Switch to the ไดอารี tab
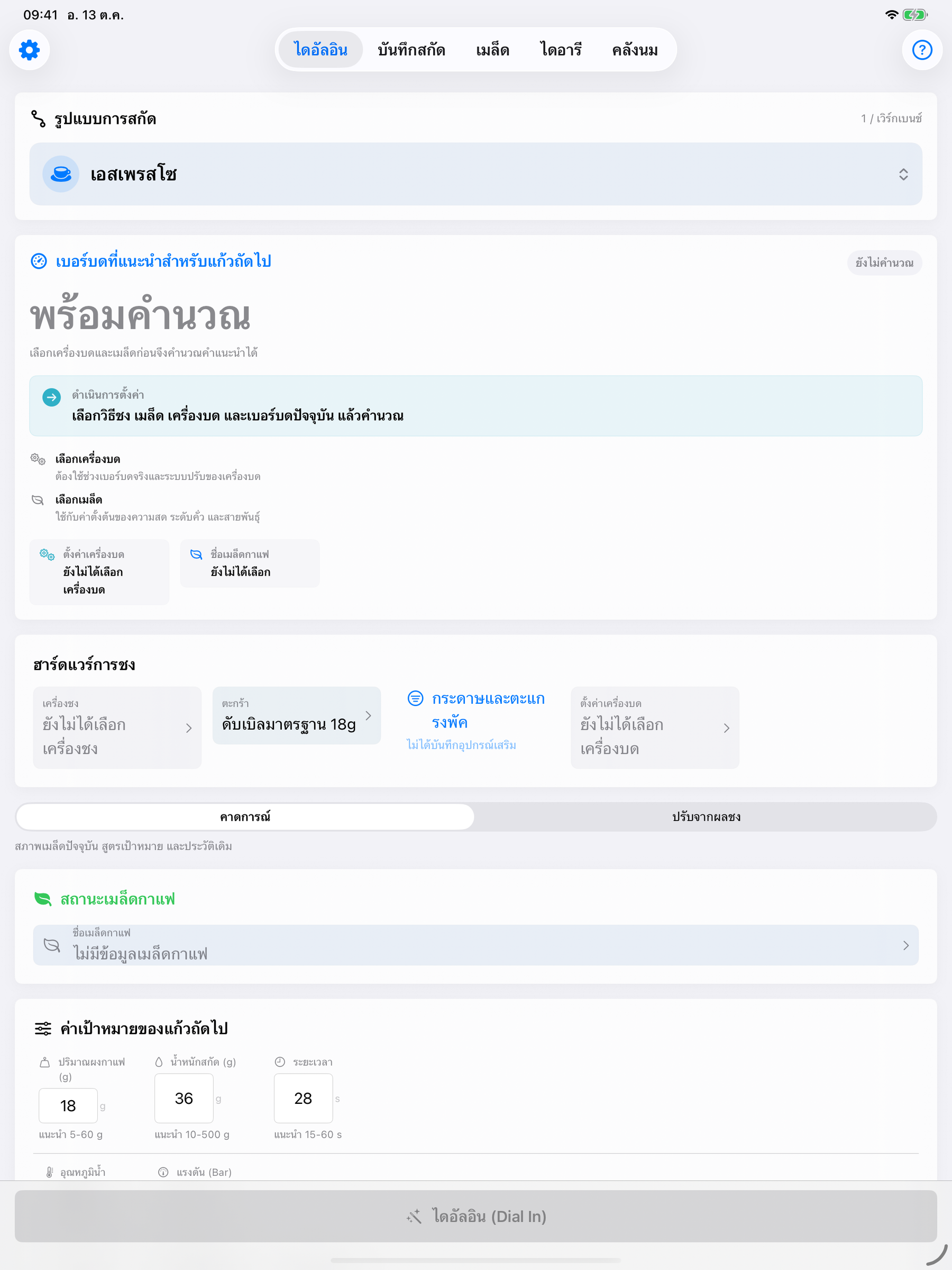This screenshot has height=1270, width=952. click(561, 50)
